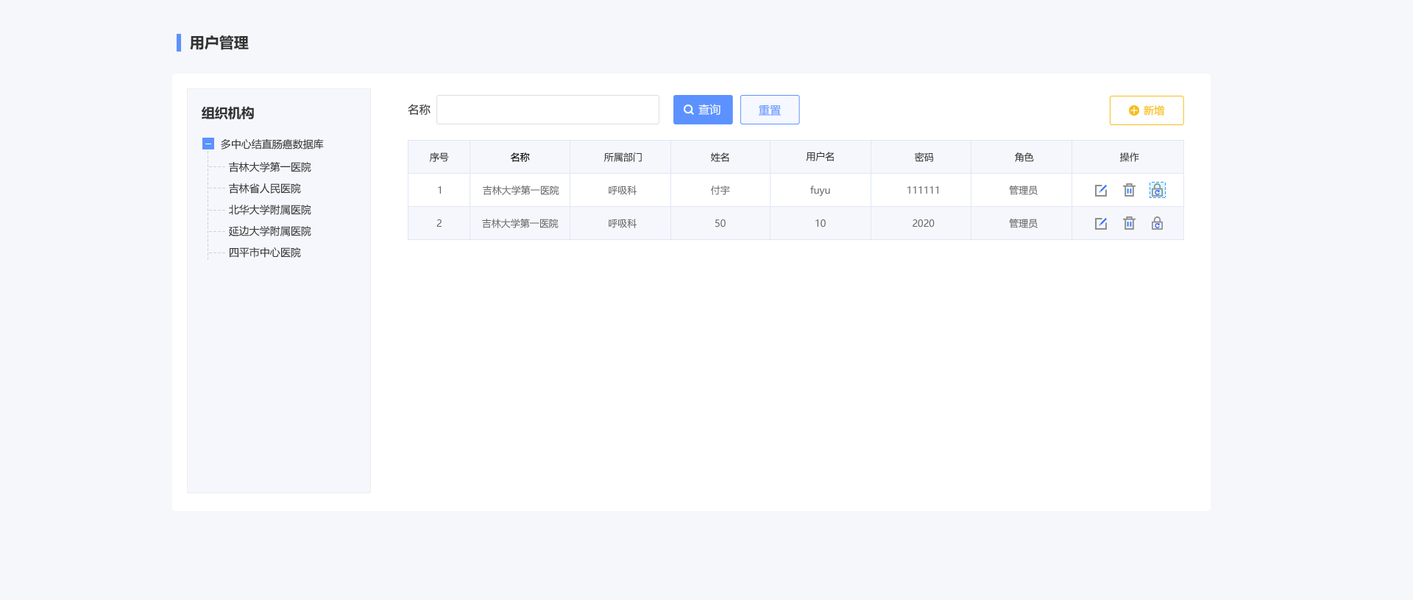Screen dimensions: 1413x600
Task: Select 四平市中心医院 tree item
Action: [264, 252]
